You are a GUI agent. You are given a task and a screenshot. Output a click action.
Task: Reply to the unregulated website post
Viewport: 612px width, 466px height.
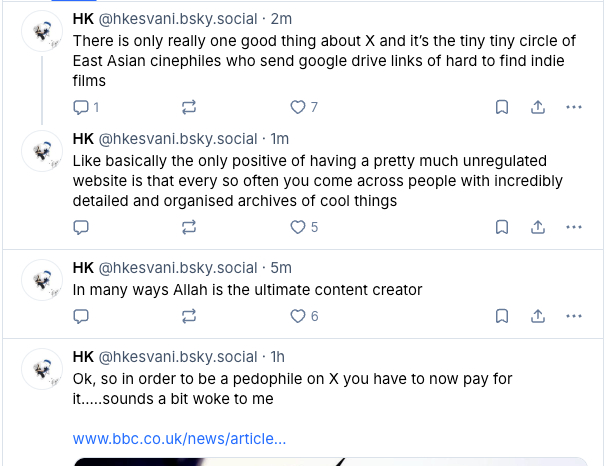(x=82, y=227)
